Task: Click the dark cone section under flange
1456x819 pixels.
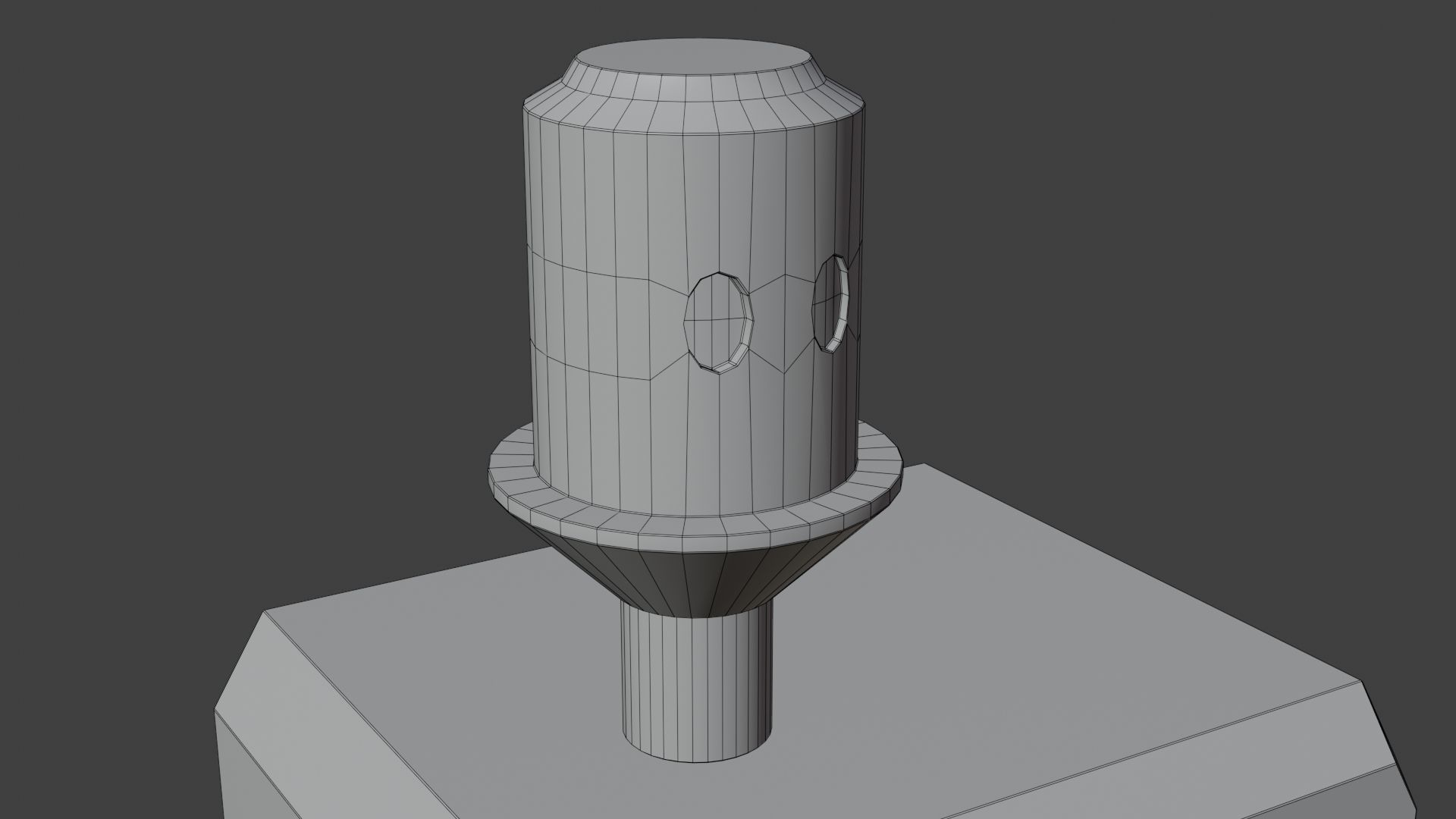Action: point(694,584)
